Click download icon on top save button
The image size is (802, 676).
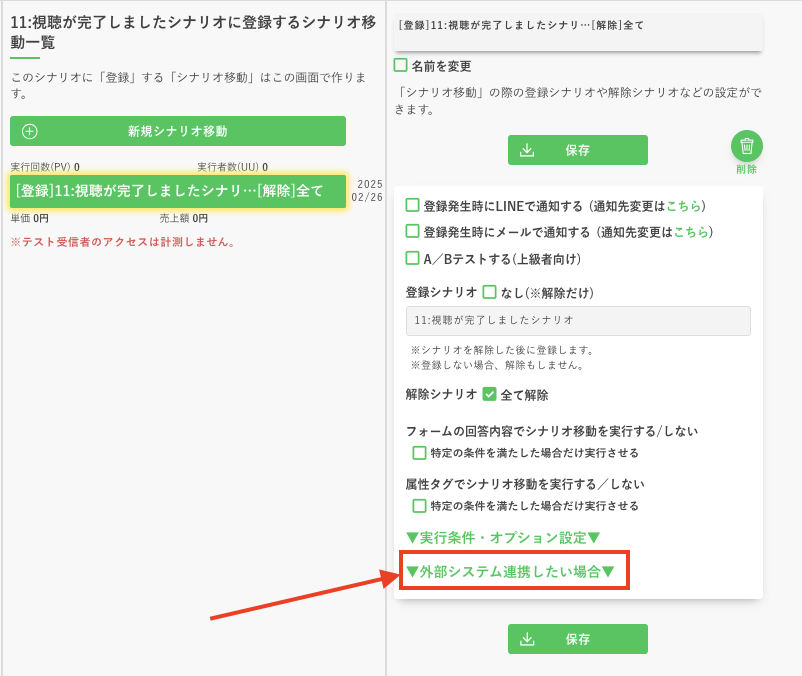point(528,150)
